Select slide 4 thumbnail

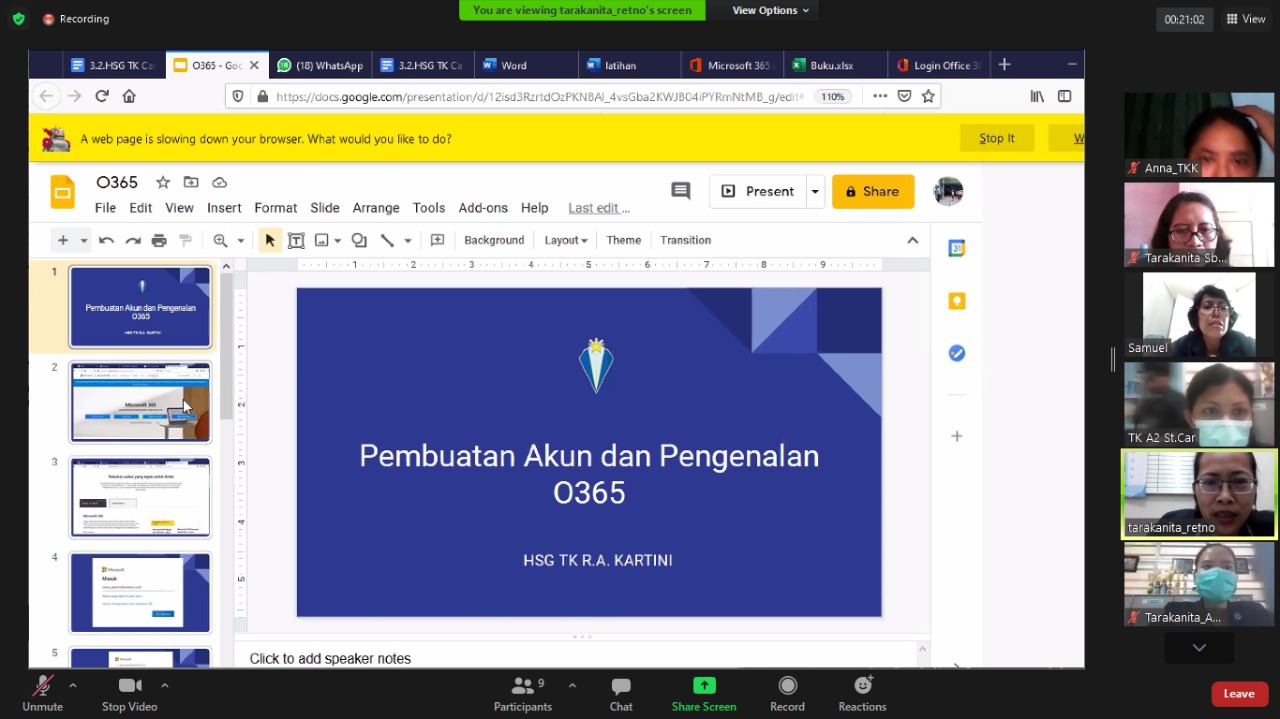coord(140,592)
